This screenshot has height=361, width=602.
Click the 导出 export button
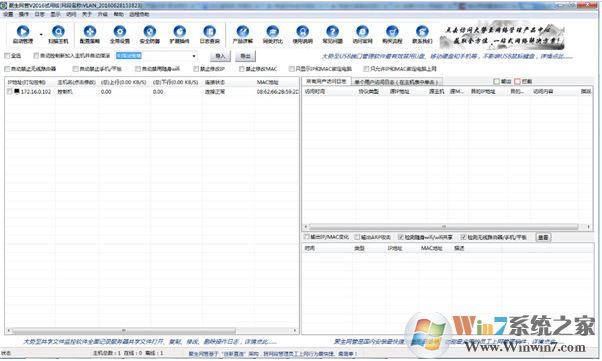tap(245, 56)
